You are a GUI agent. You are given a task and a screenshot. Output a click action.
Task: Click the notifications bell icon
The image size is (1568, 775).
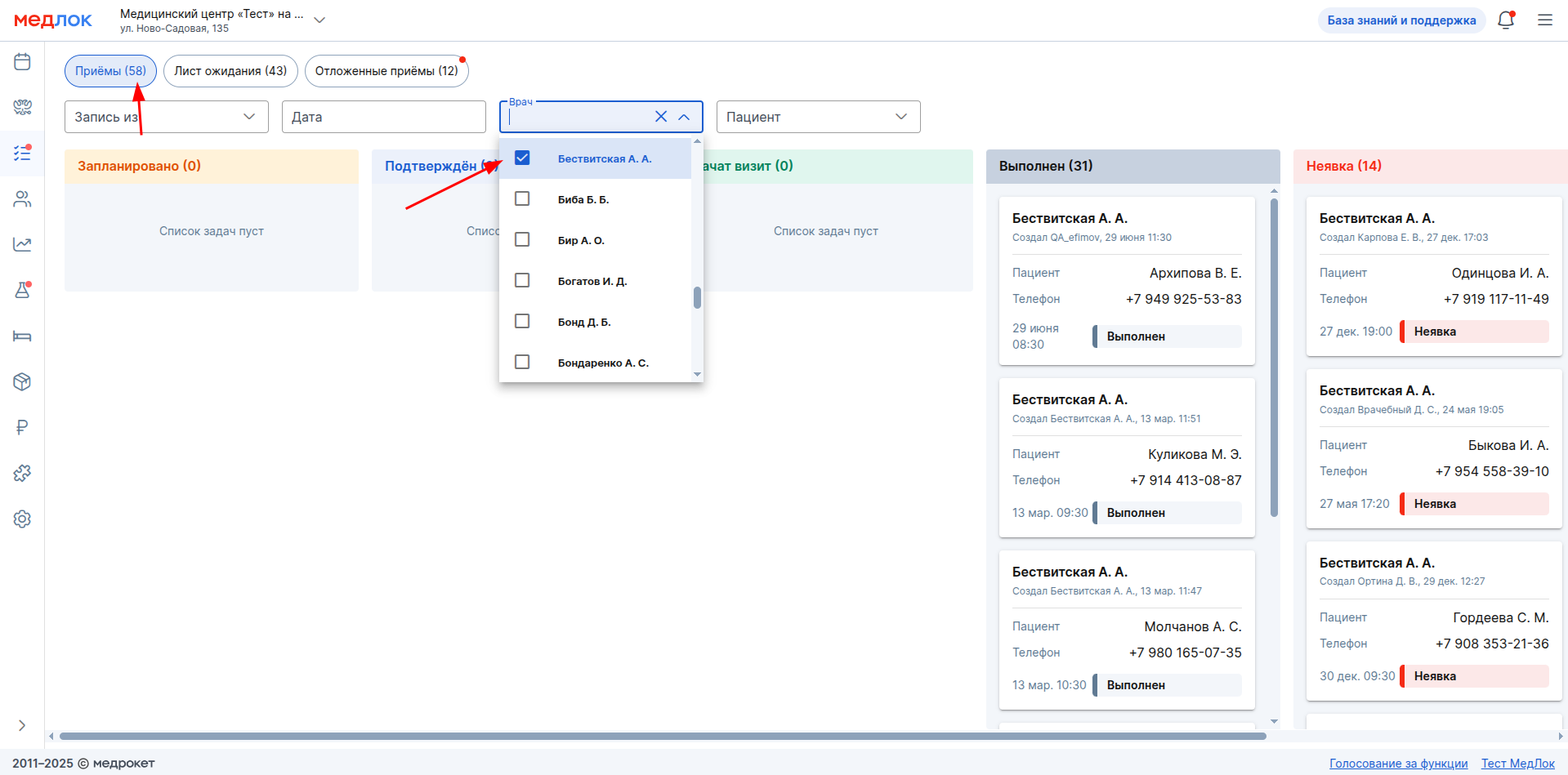click(1505, 20)
